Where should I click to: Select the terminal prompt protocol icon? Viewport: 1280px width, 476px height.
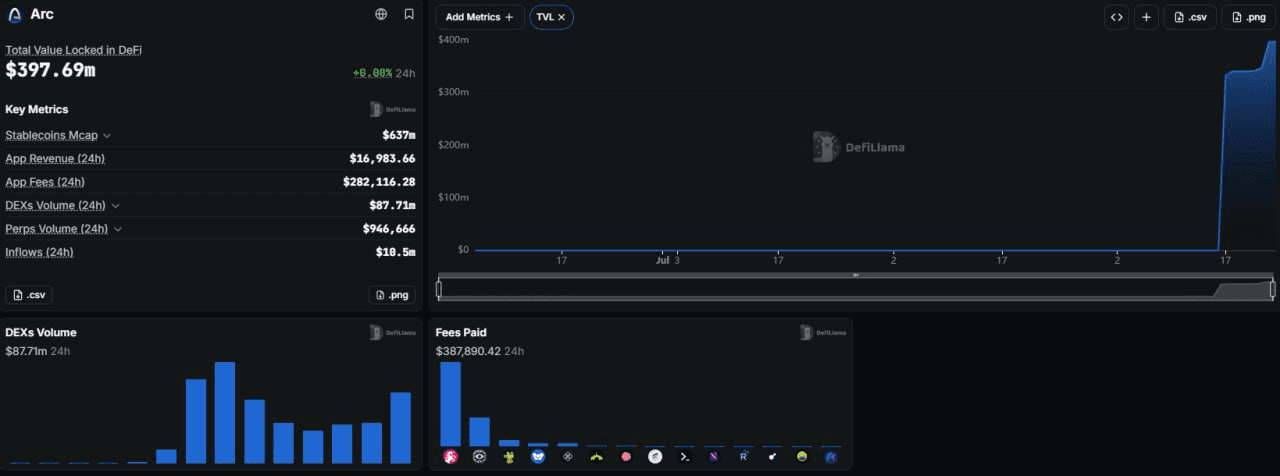click(685, 457)
